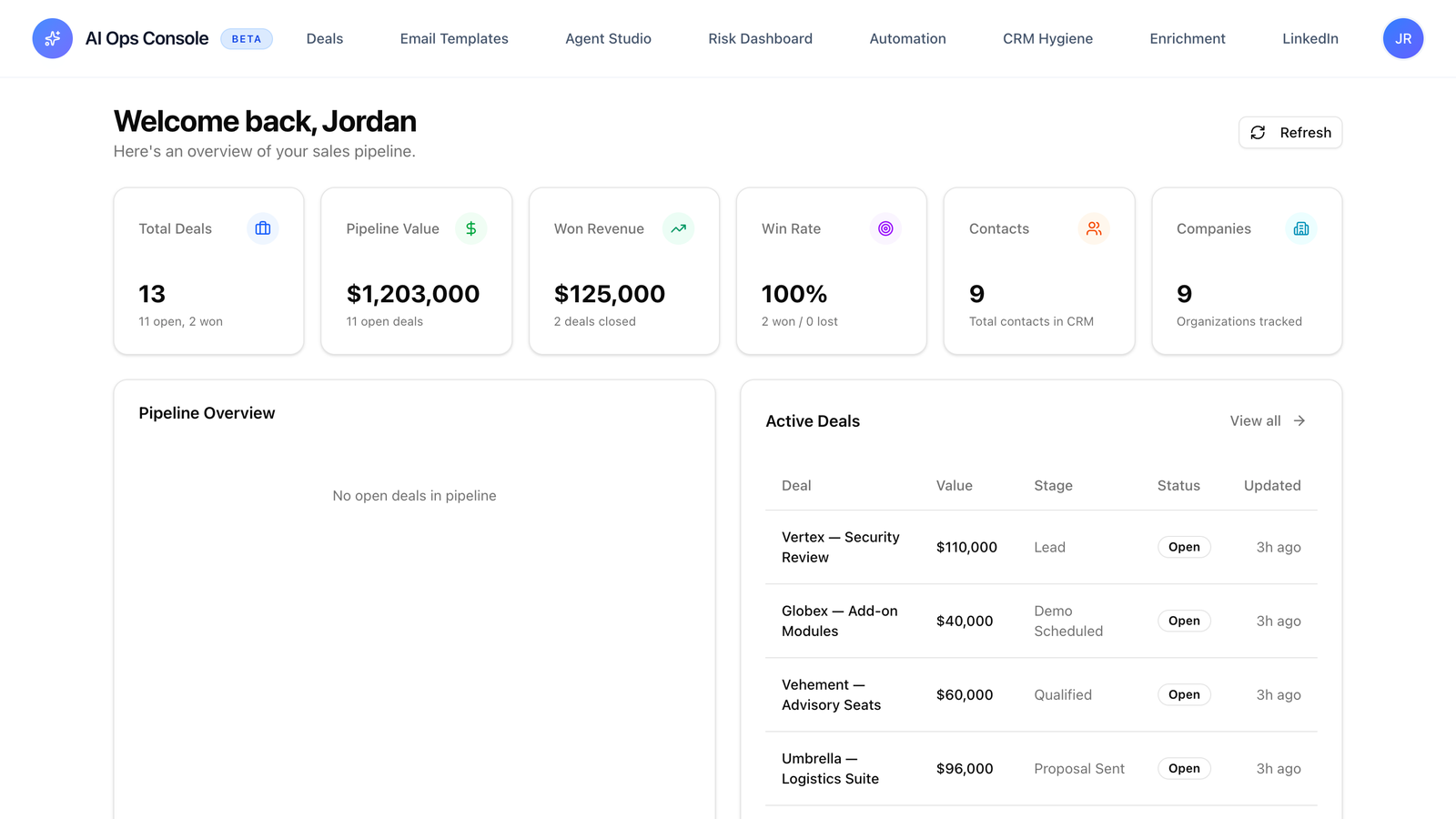
Task: Click the briefcase icon on Total Deals card
Action: 263,228
